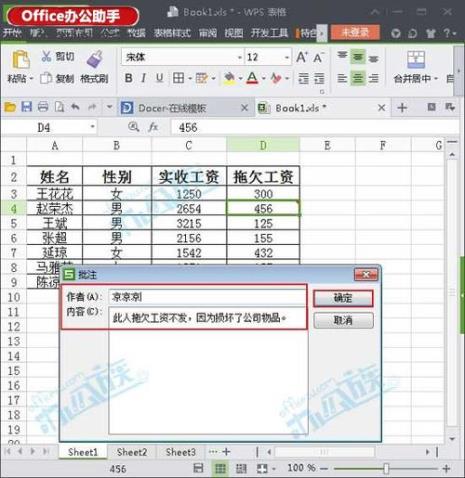Click the cell borders icon
Screen dimensions: 465x478
[178, 78]
